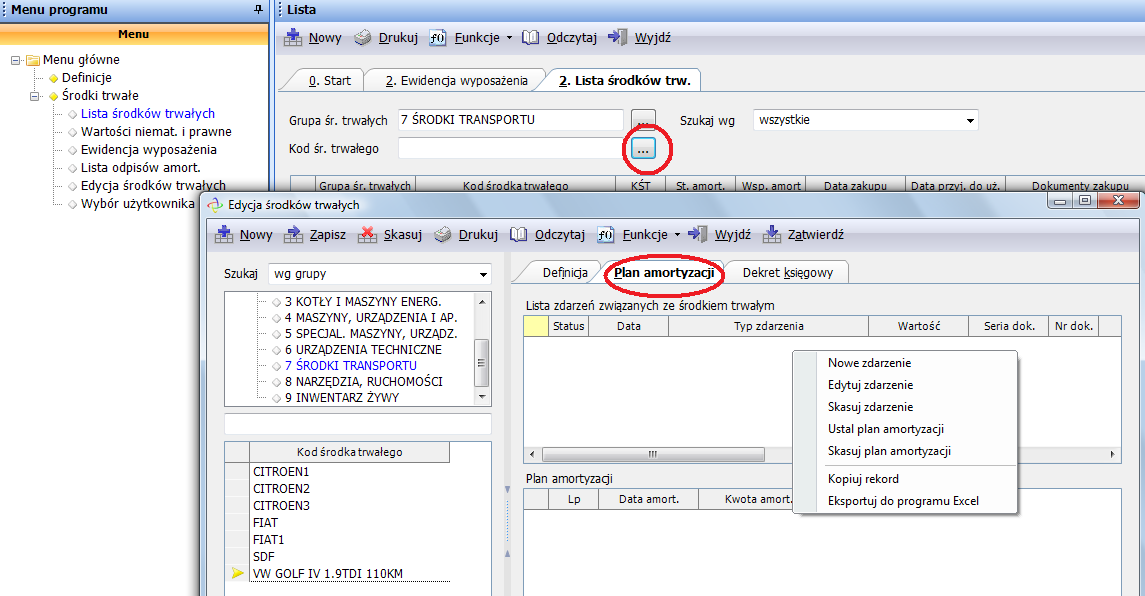Click Drukuj printer icon in Edycja window

pyautogui.click(x=443, y=234)
